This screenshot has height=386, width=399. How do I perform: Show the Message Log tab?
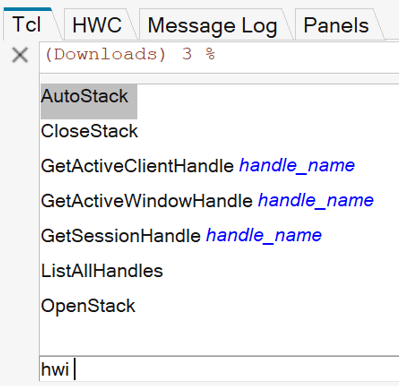pyautogui.click(x=212, y=26)
